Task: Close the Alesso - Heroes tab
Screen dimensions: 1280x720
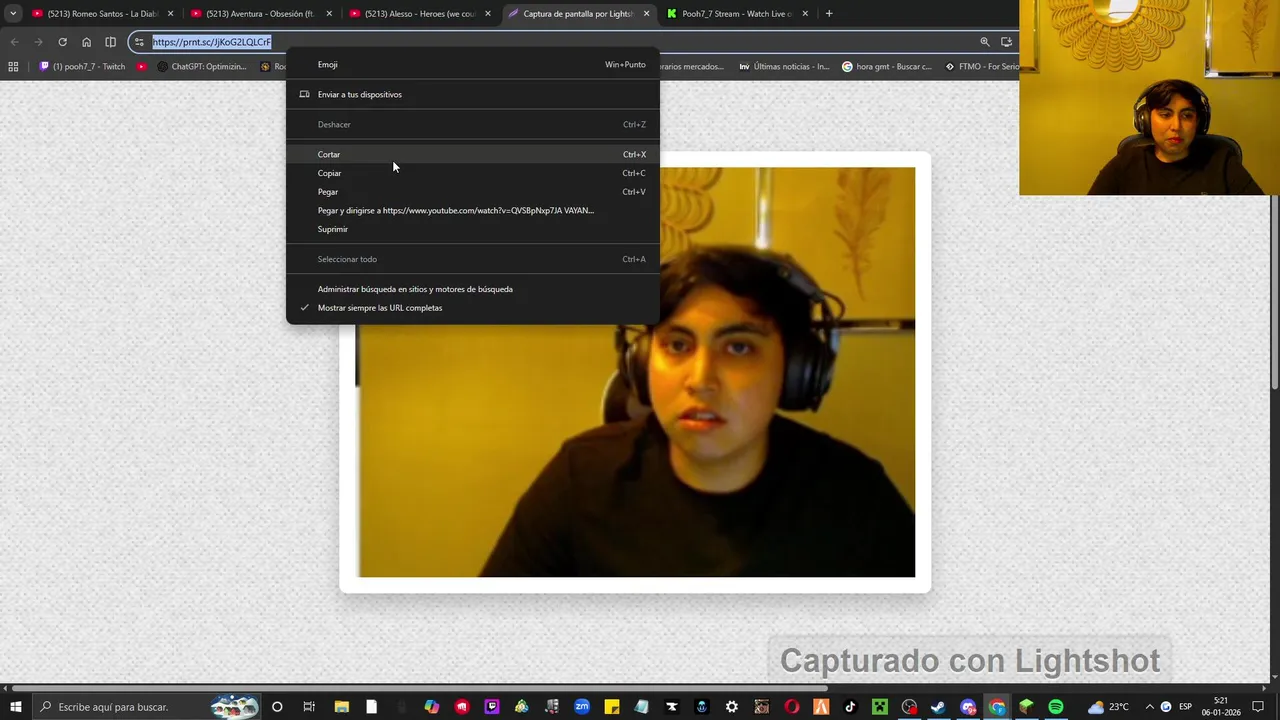Action: (x=488, y=14)
